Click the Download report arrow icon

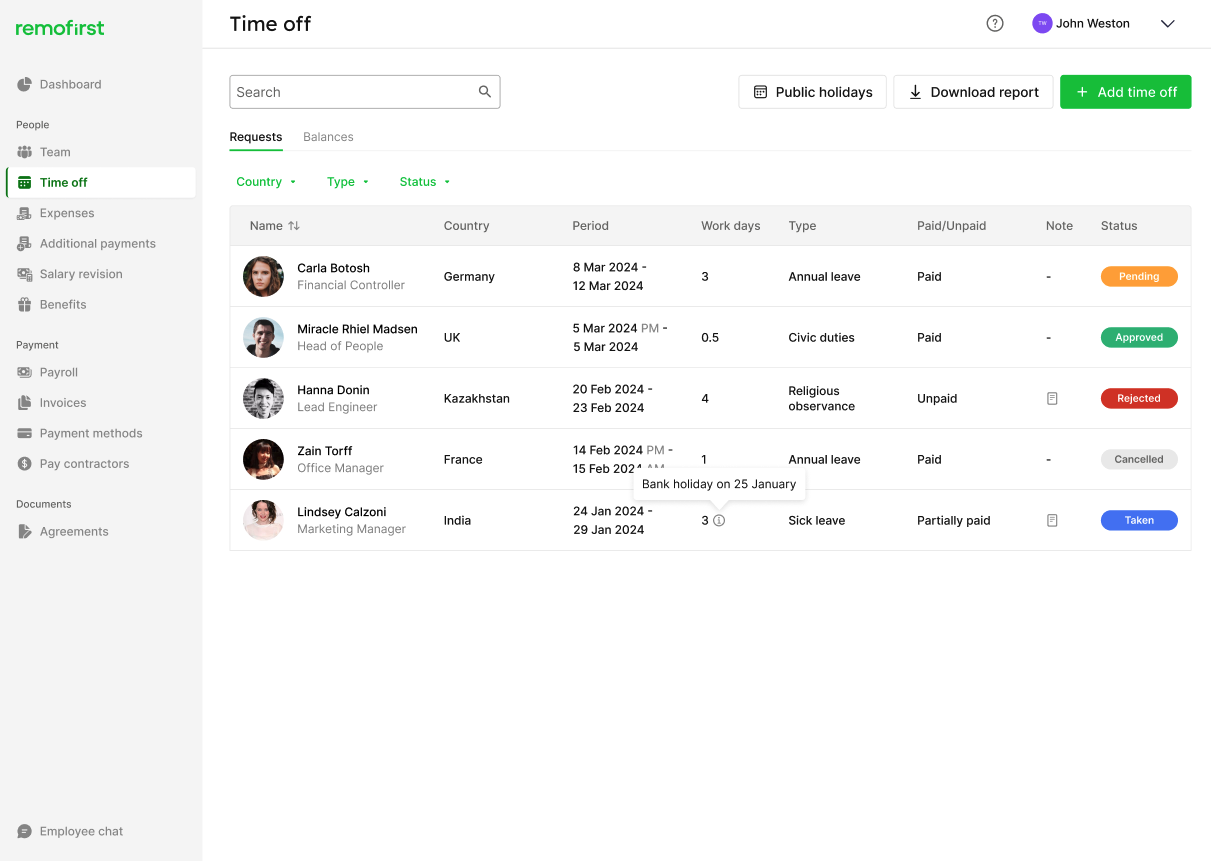[915, 92]
